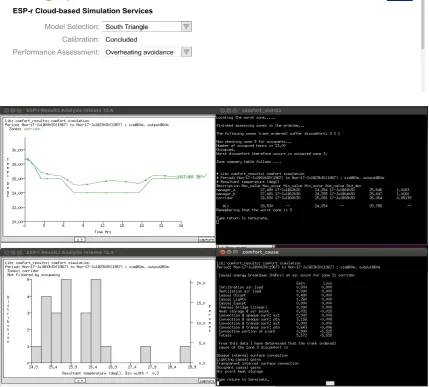Click the Totals row in comfort_cause
This screenshot has height=387, width=429.
coord(276,335)
